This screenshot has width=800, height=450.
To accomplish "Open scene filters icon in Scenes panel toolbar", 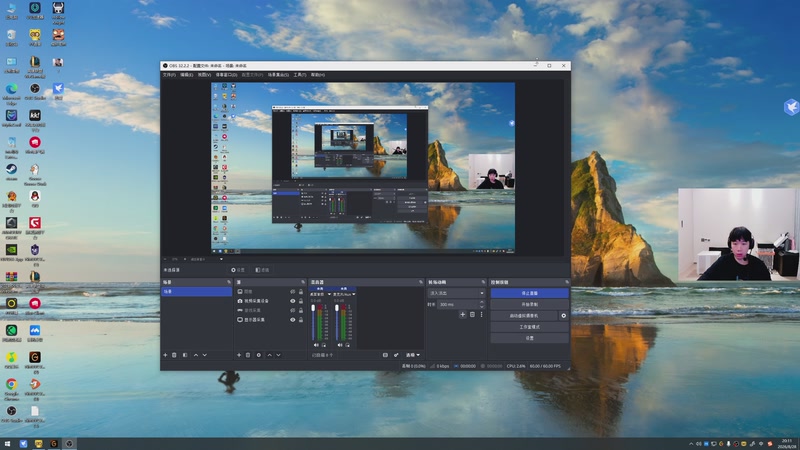I will tap(185, 355).
